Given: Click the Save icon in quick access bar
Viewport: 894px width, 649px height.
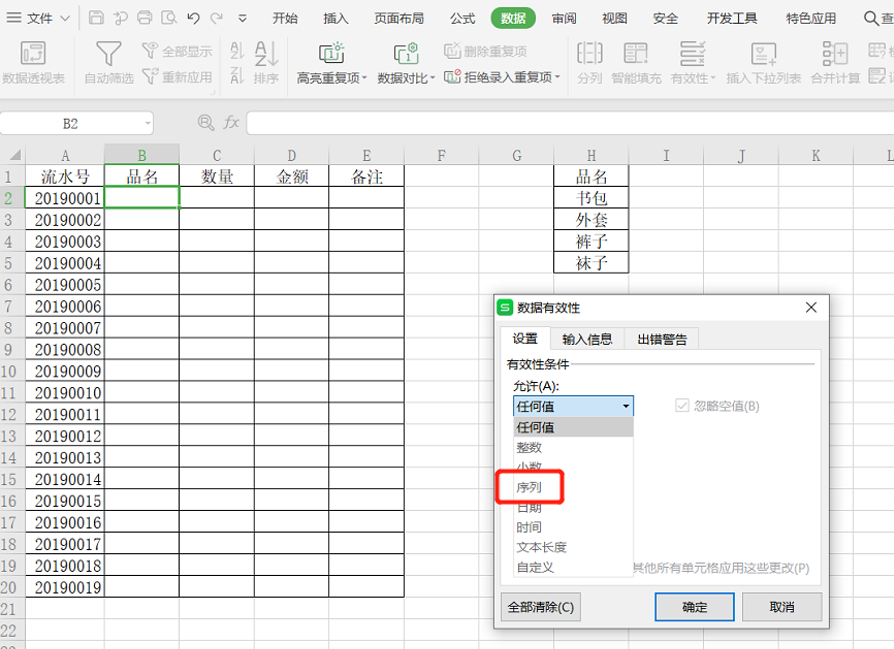Looking at the screenshot, I should pos(96,18).
